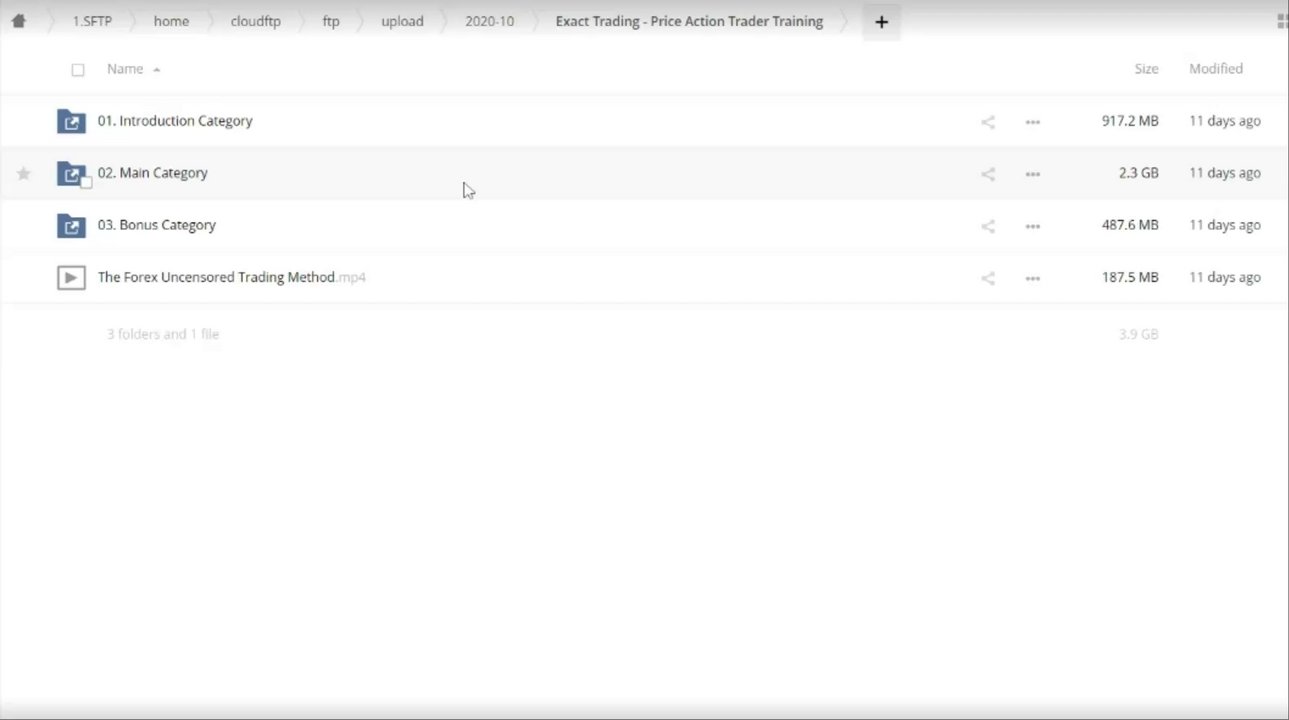The height and width of the screenshot is (720, 1289).
Task: Click the 2.3 GB size value
Action: (x=1139, y=173)
